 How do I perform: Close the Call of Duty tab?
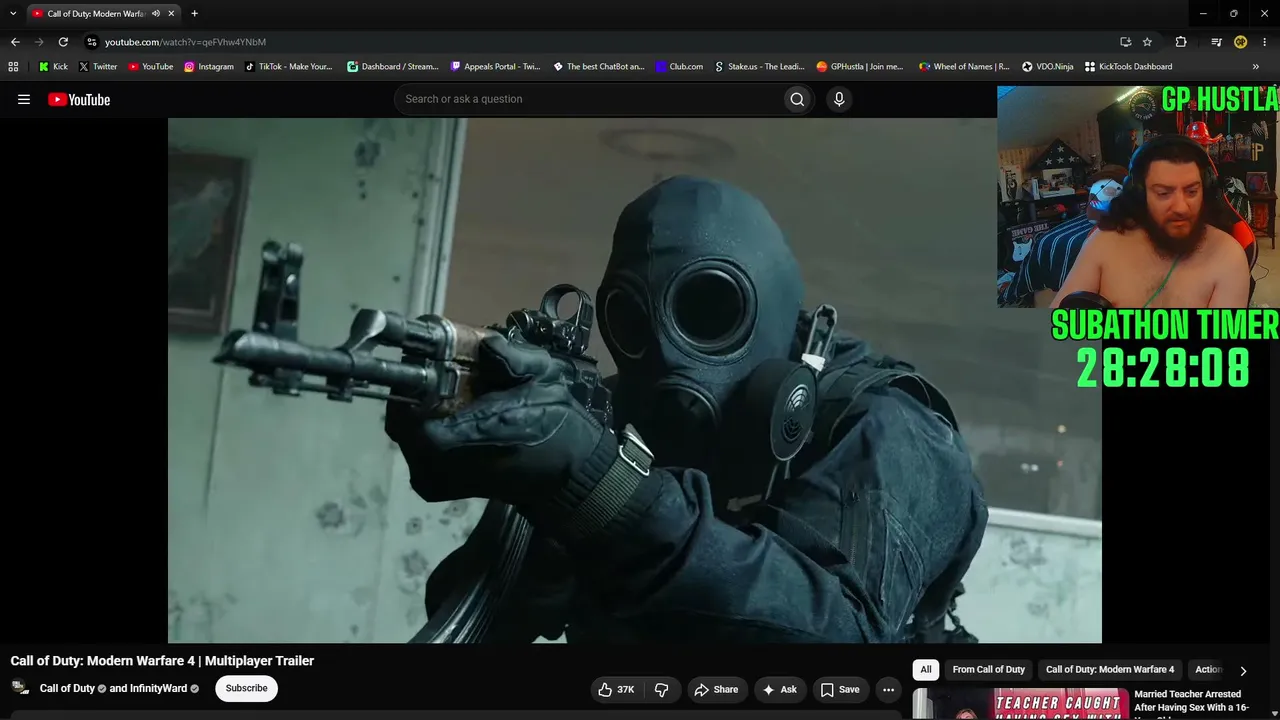tap(172, 14)
